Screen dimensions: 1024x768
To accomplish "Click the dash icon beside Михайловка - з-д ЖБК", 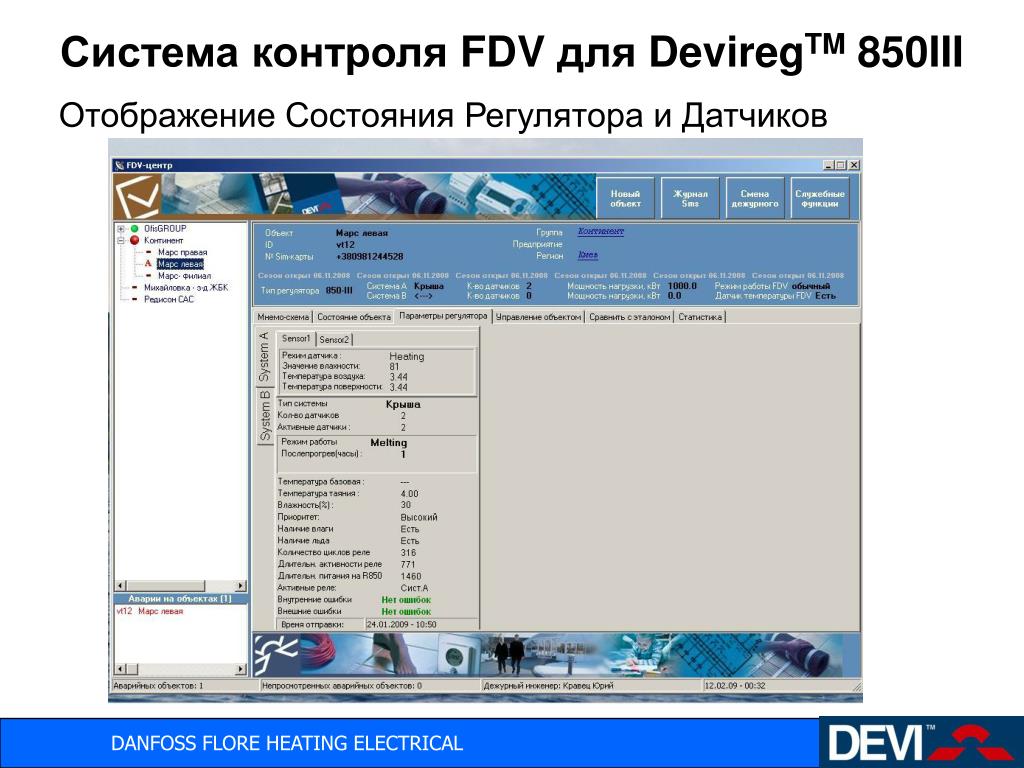I will tap(135, 287).
